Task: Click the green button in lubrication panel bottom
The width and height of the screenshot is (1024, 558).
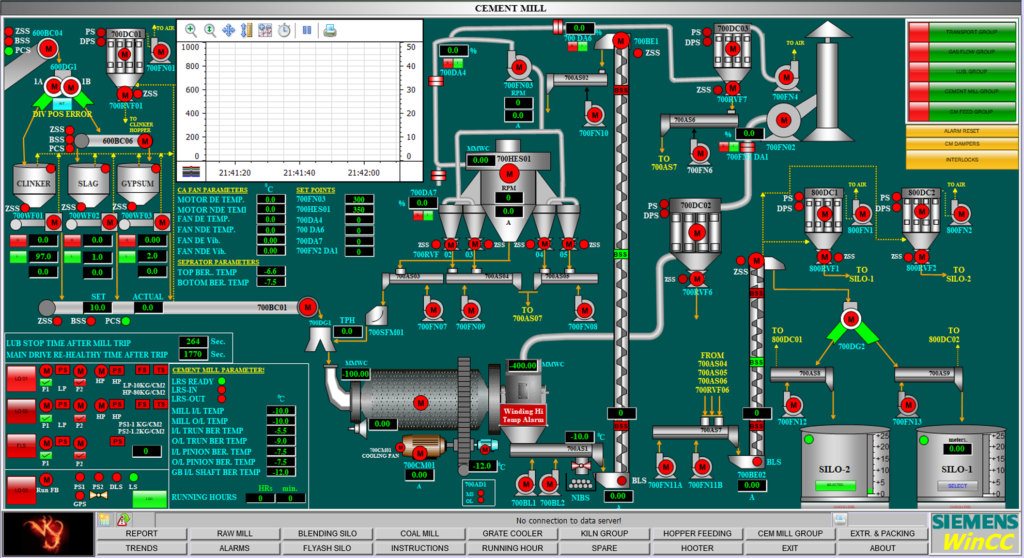Action: (x=150, y=499)
